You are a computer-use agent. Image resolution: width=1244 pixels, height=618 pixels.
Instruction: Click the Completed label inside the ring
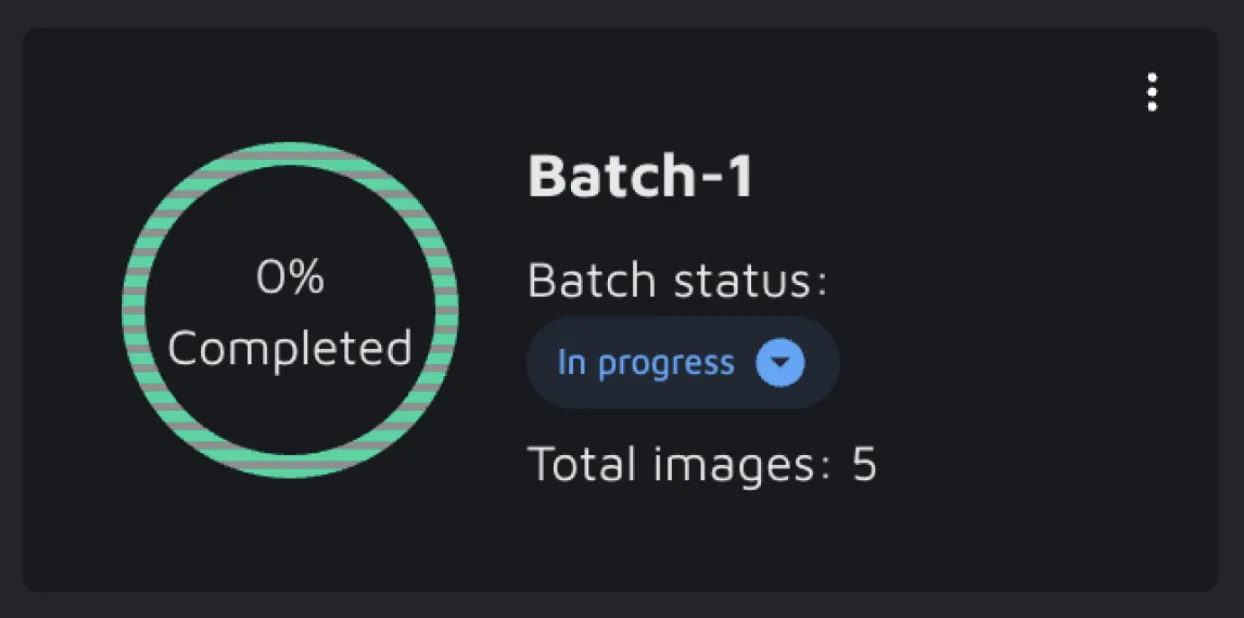pyautogui.click(x=290, y=348)
